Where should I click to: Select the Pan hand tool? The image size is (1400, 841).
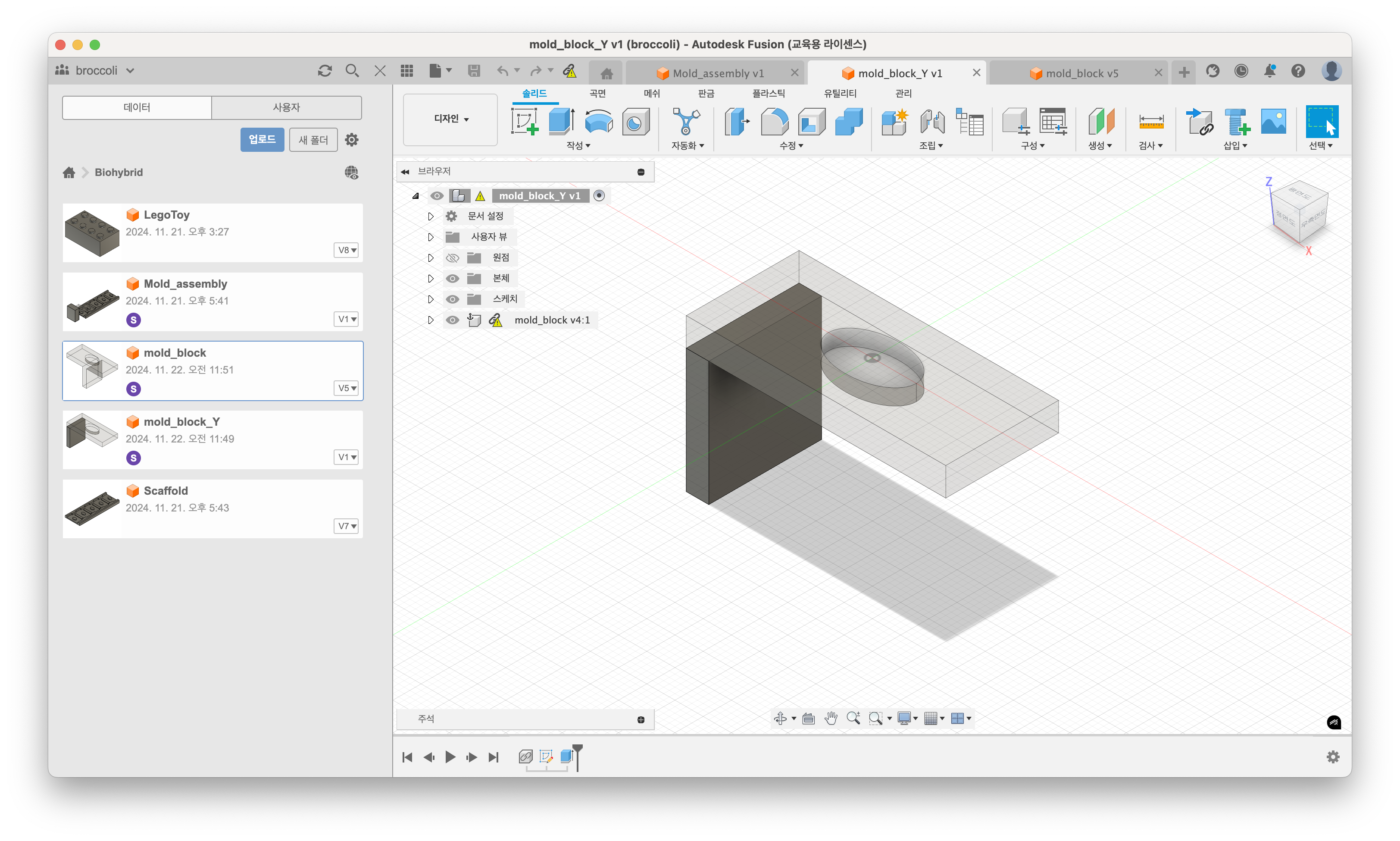click(831, 718)
